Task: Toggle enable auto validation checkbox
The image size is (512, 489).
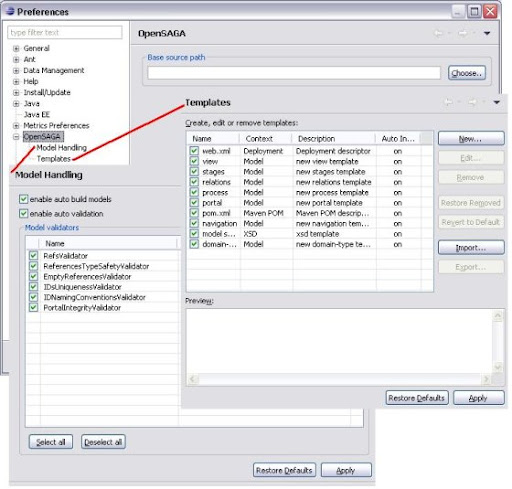Action: click(x=23, y=214)
